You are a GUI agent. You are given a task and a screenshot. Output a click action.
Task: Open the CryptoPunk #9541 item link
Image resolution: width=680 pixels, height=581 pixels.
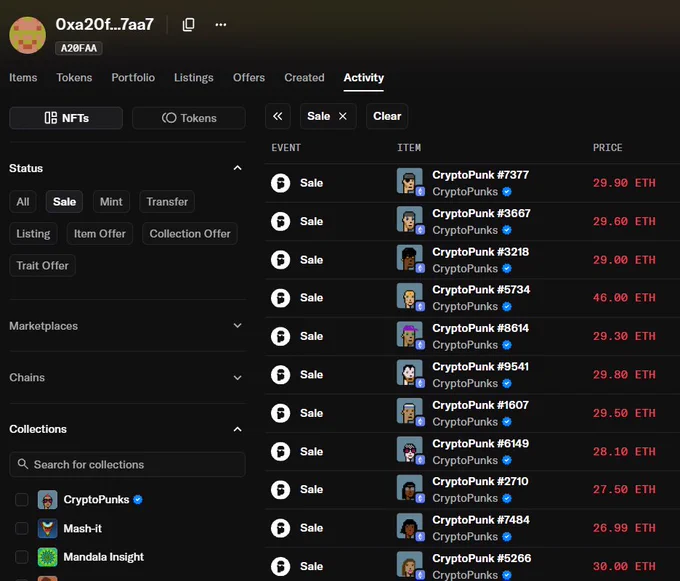pyautogui.click(x=481, y=367)
